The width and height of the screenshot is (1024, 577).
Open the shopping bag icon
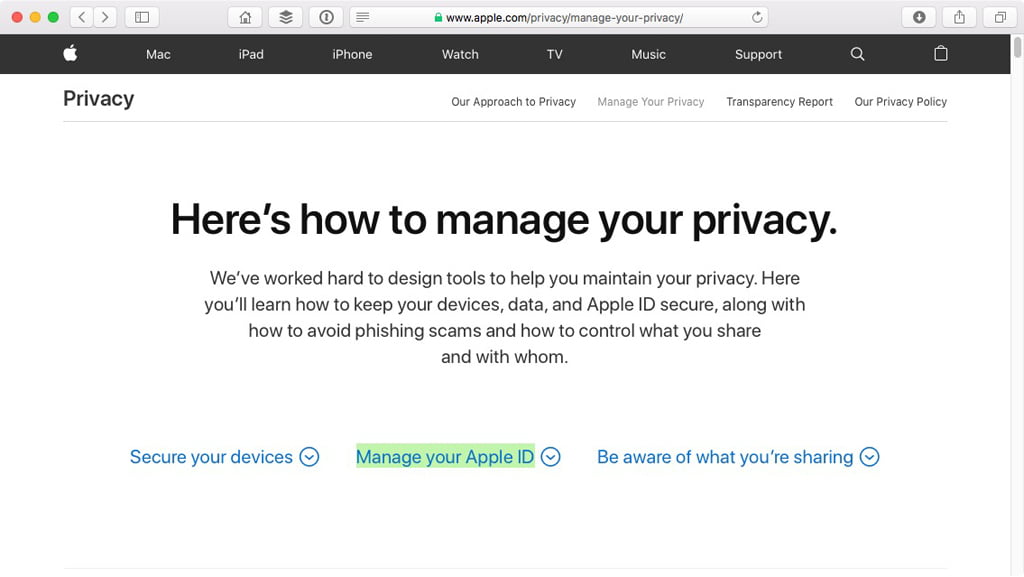click(940, 54)
